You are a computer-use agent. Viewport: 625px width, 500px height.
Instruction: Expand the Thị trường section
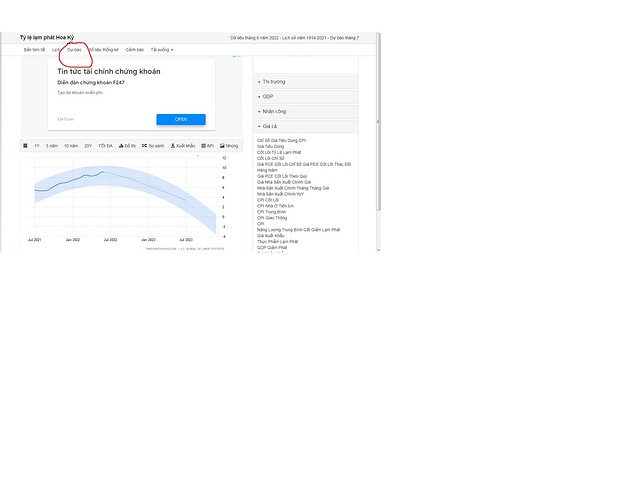click(273, 82)
